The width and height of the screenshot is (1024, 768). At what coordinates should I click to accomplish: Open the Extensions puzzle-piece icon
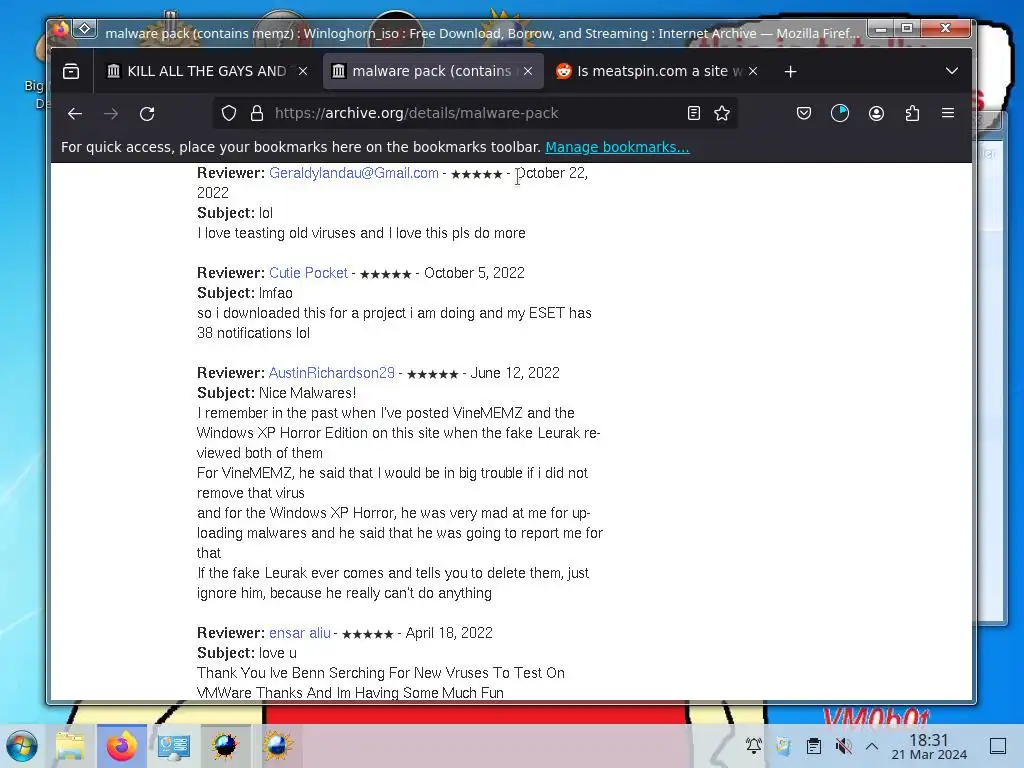(912, 114)
